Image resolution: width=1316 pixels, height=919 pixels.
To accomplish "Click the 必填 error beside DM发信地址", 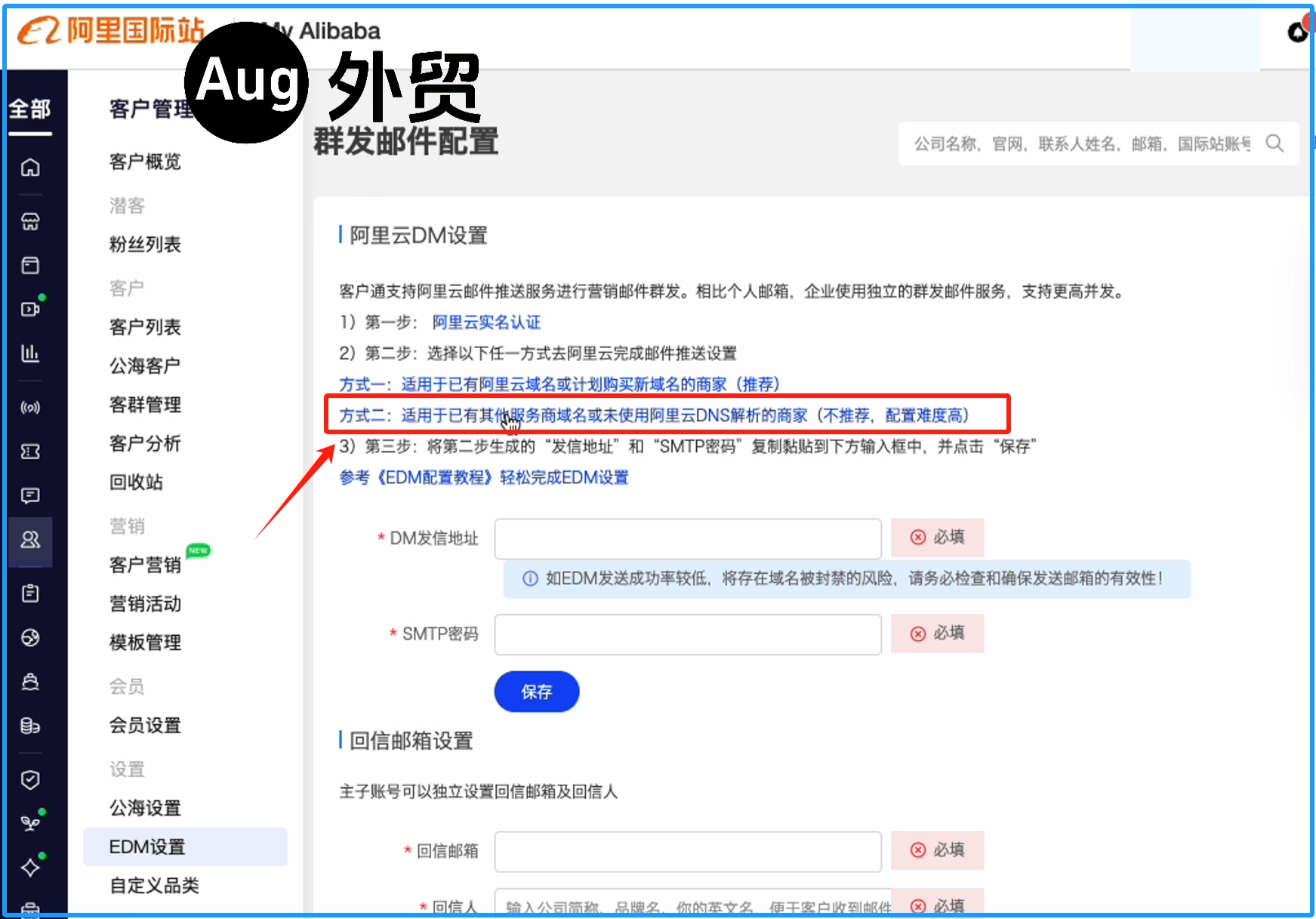I will (x=938, y=537).
